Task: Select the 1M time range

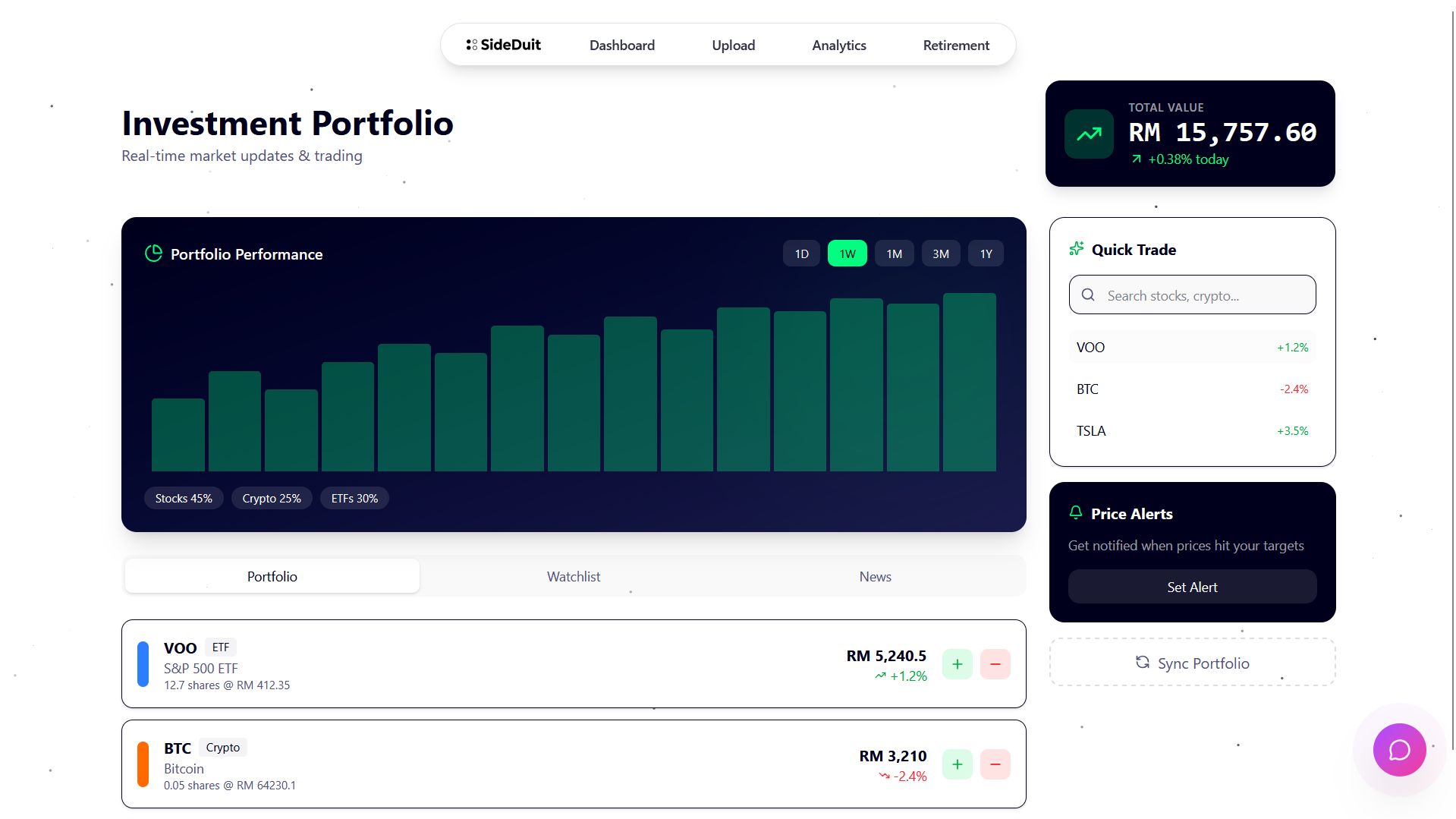Action: pyautogui.click(x=895, y=254)
